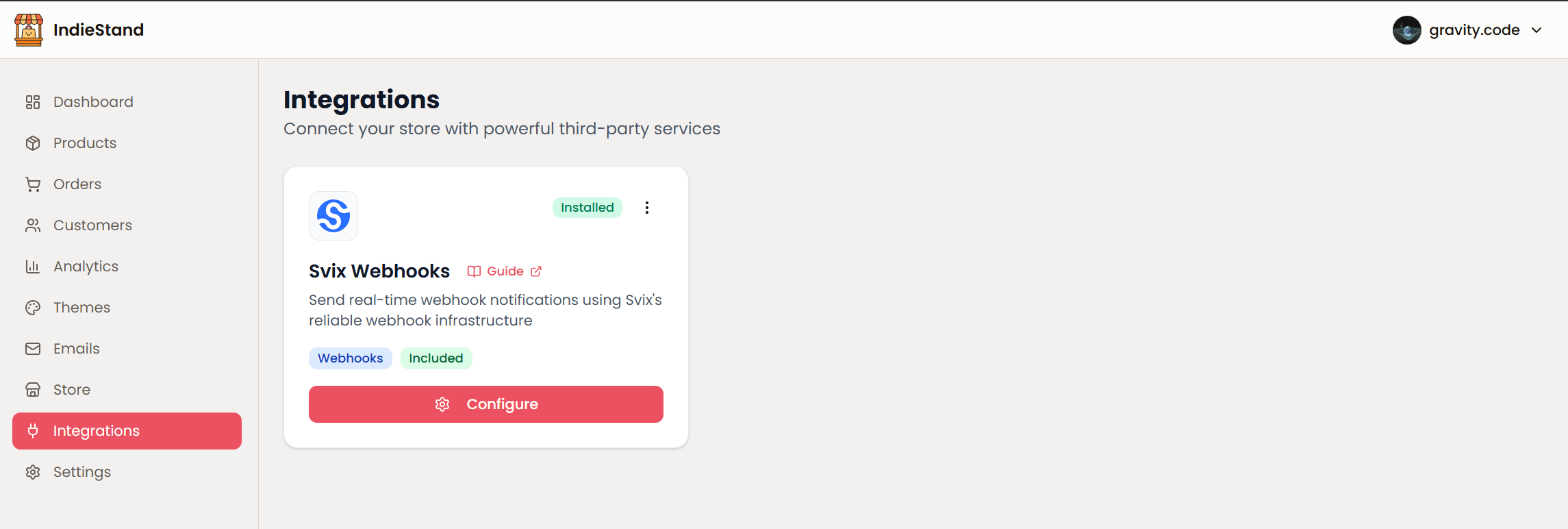The height and width of the screenshot is (529, 1568).
Task: Click the Emails envelope icon
Action: point(33,349)
